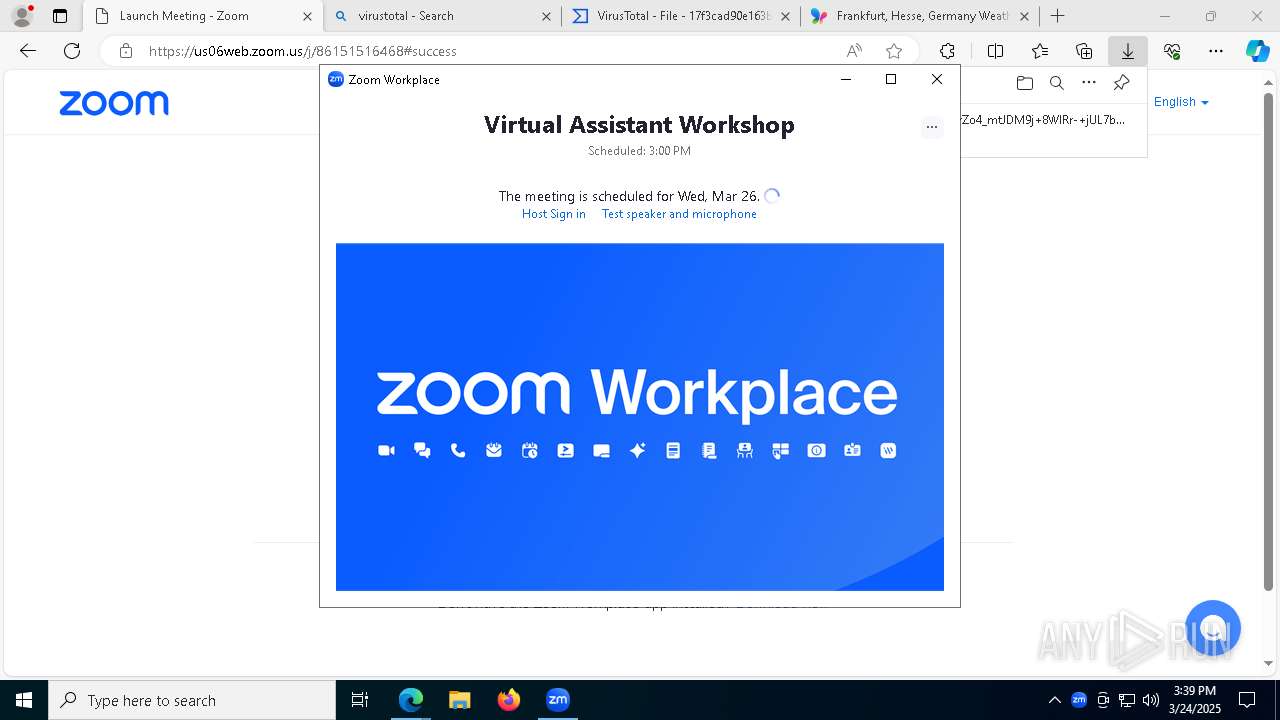The height and width of the screenshot is (720, 1280).
Task: Open Windows Start menu
Action: [x=24, y=700]
